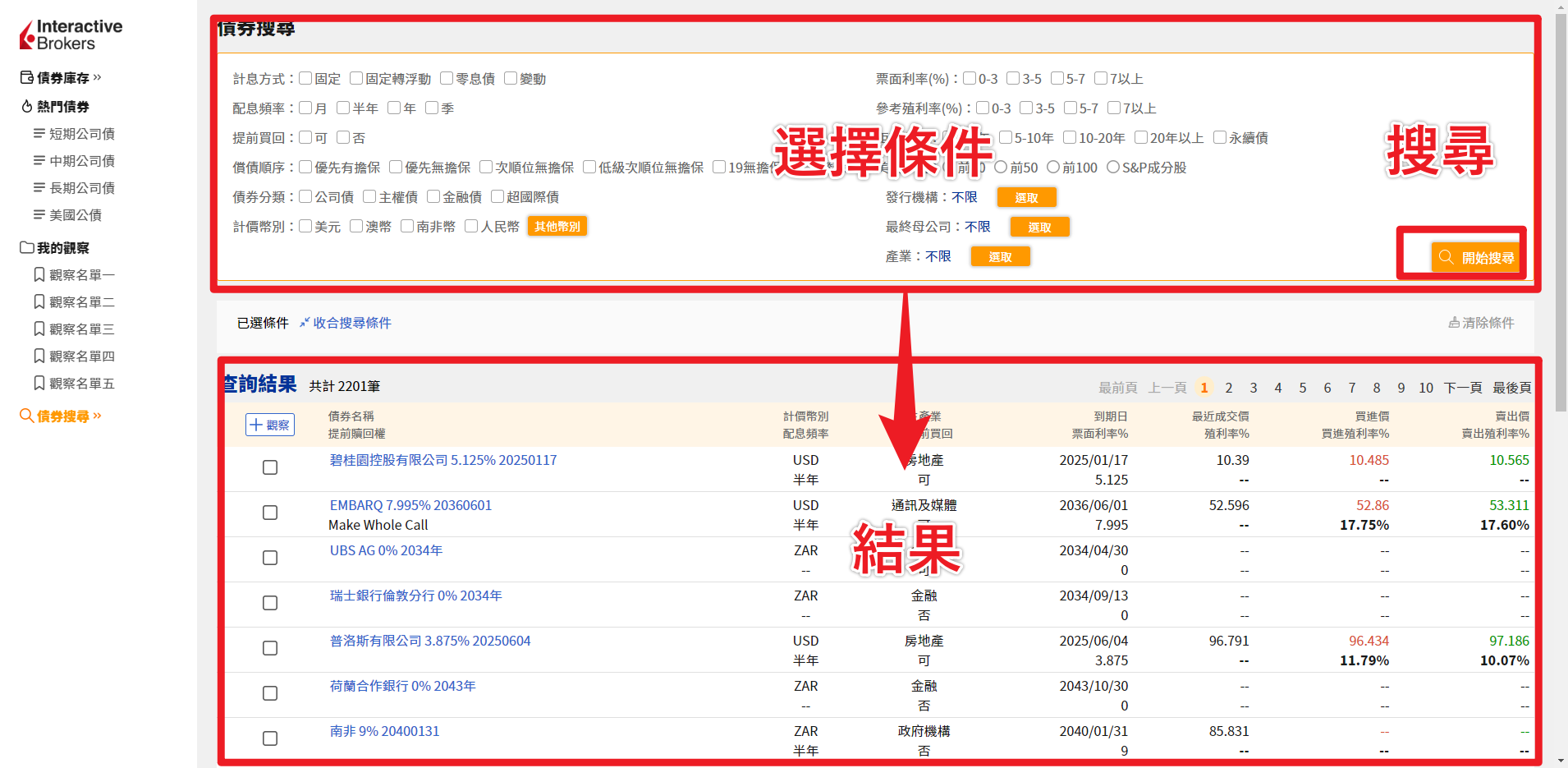Click 選取 for 最終母公司
Viewport: 1568px width, 768px height.
coord(1040,227)
